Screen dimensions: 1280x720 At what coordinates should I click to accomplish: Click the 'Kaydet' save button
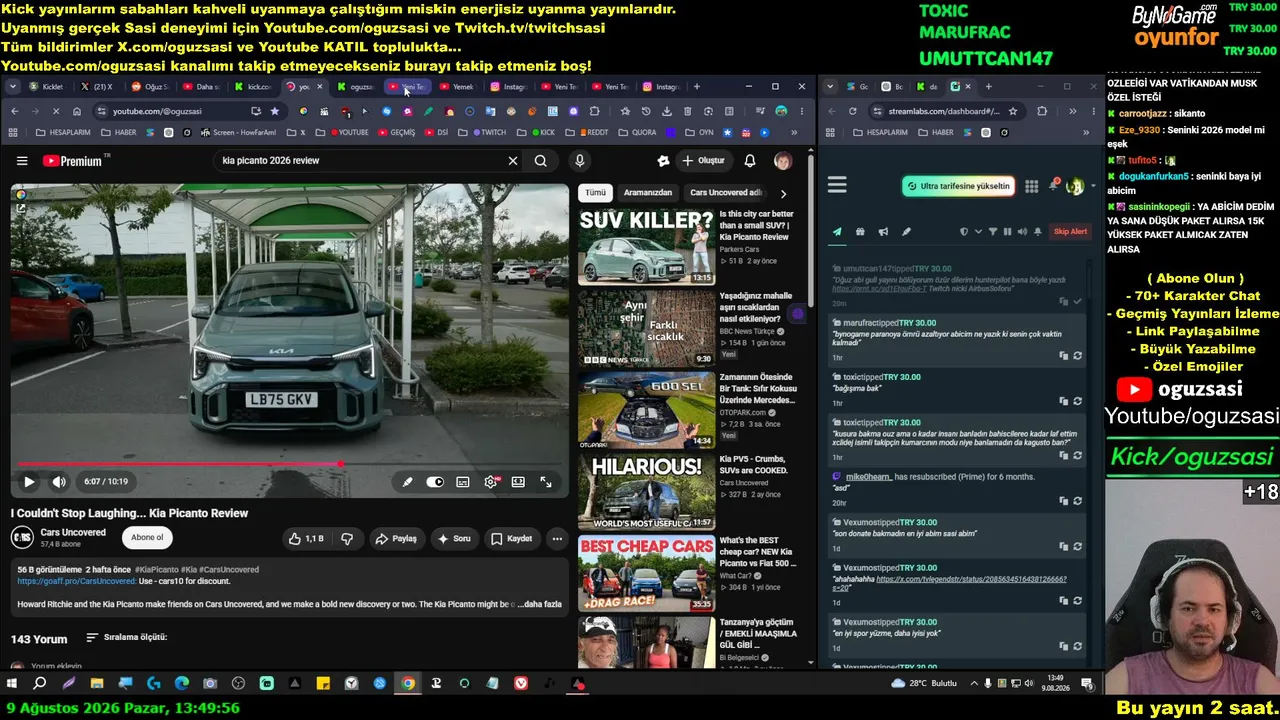point(511,538)
